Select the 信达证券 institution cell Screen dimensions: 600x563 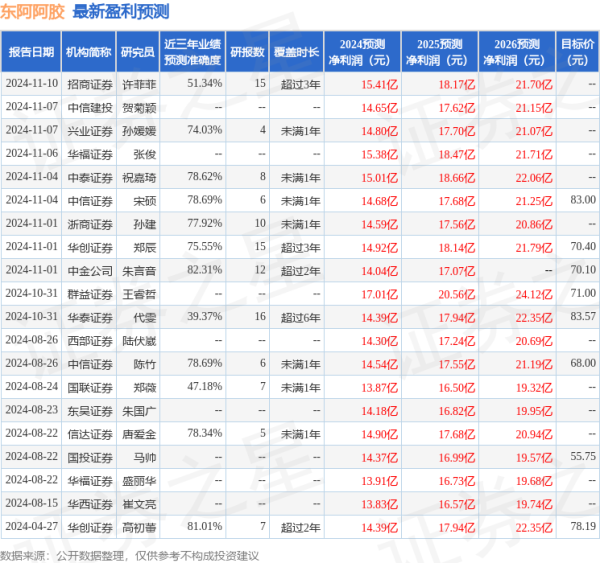(x=90, y=434)
